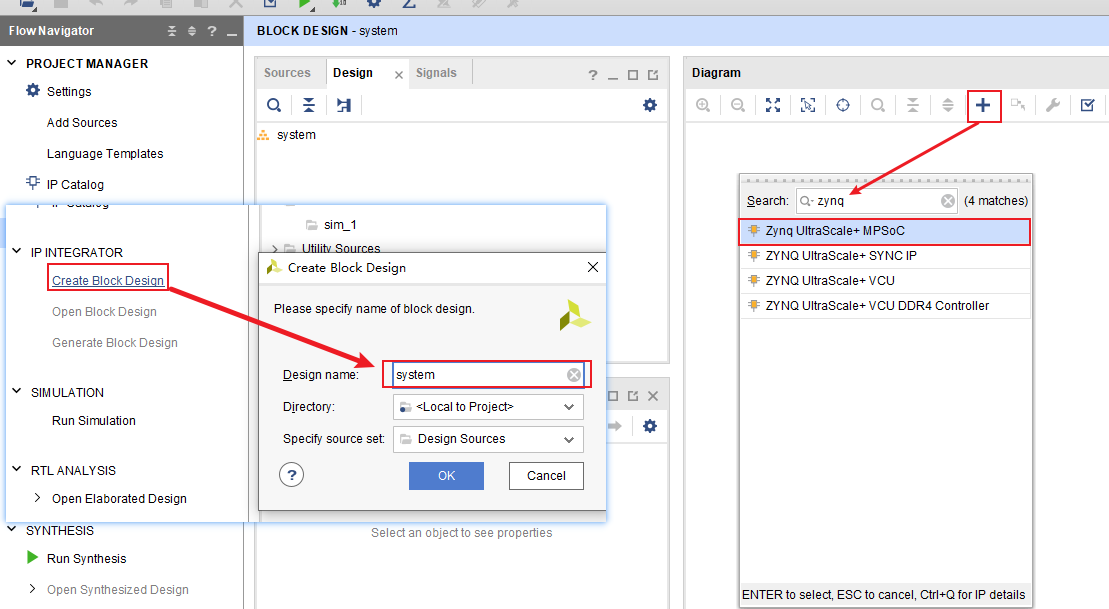Select ZYNQ UltraScale+ VCU entry
Viewport: 1109px width, 609px height.
point(884,281)
